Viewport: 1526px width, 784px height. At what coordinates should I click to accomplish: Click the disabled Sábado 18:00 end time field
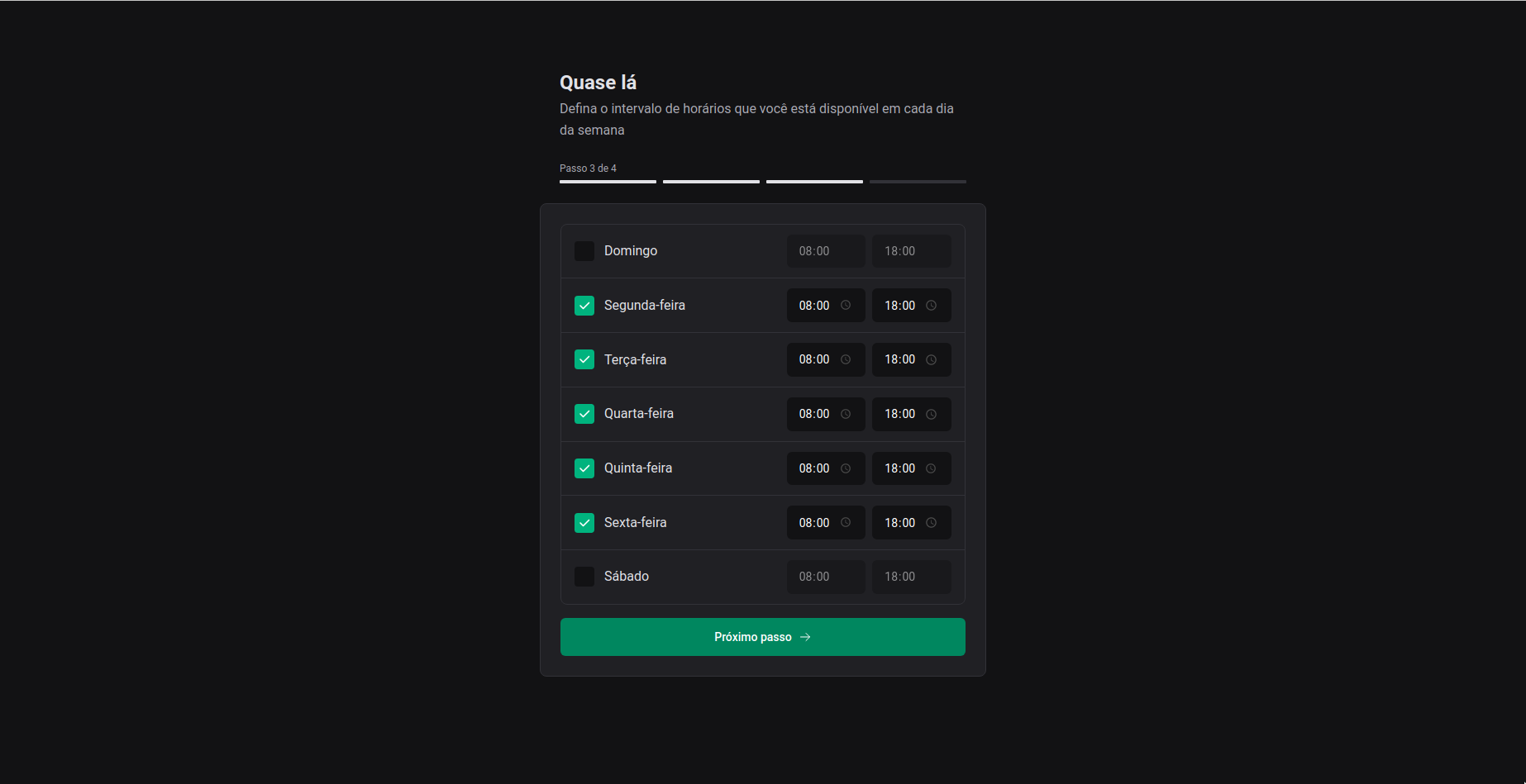coord(912,577)
